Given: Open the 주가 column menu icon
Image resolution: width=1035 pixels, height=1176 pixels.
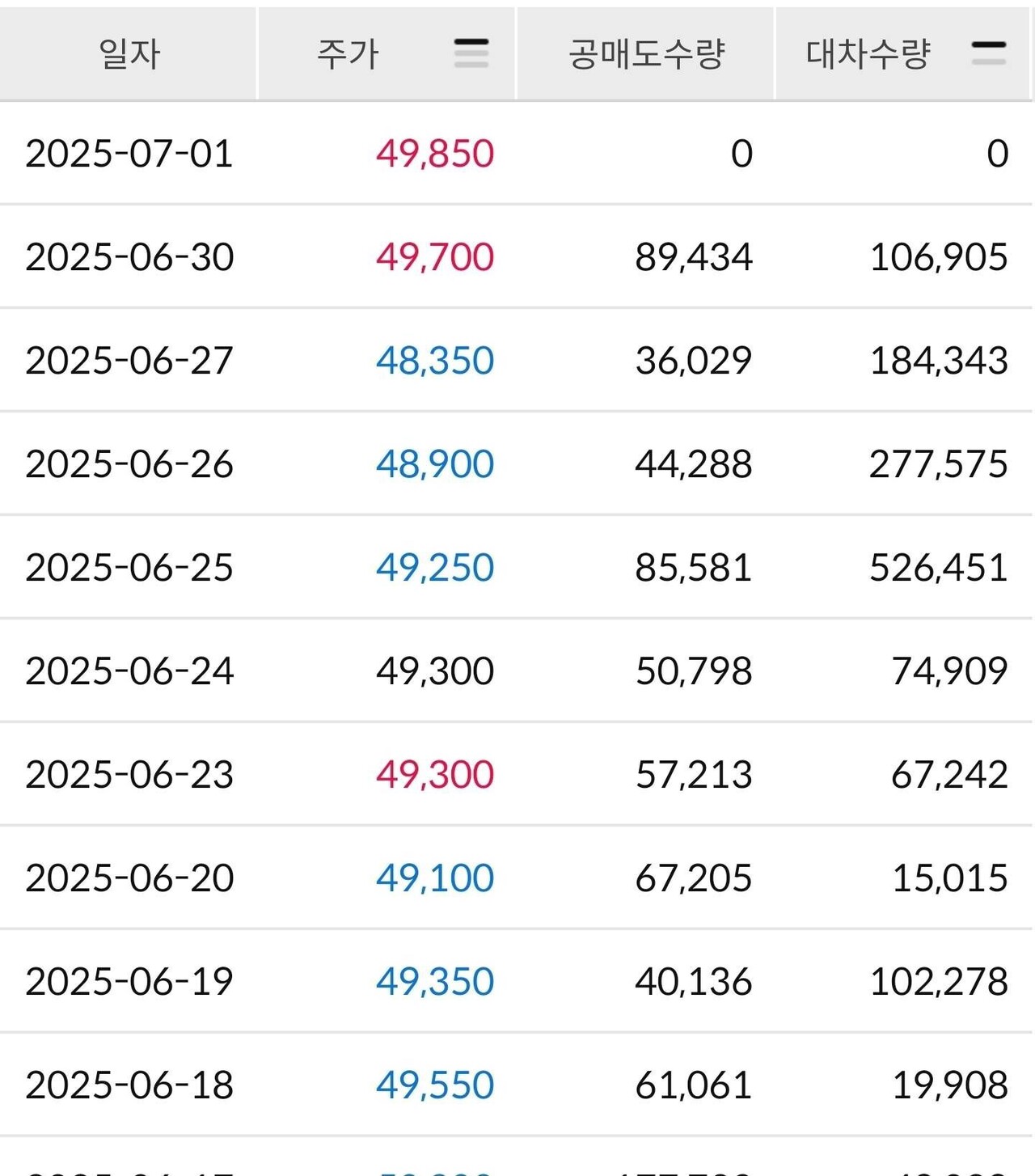Looking at the screenshot, I should pos(471,53).
